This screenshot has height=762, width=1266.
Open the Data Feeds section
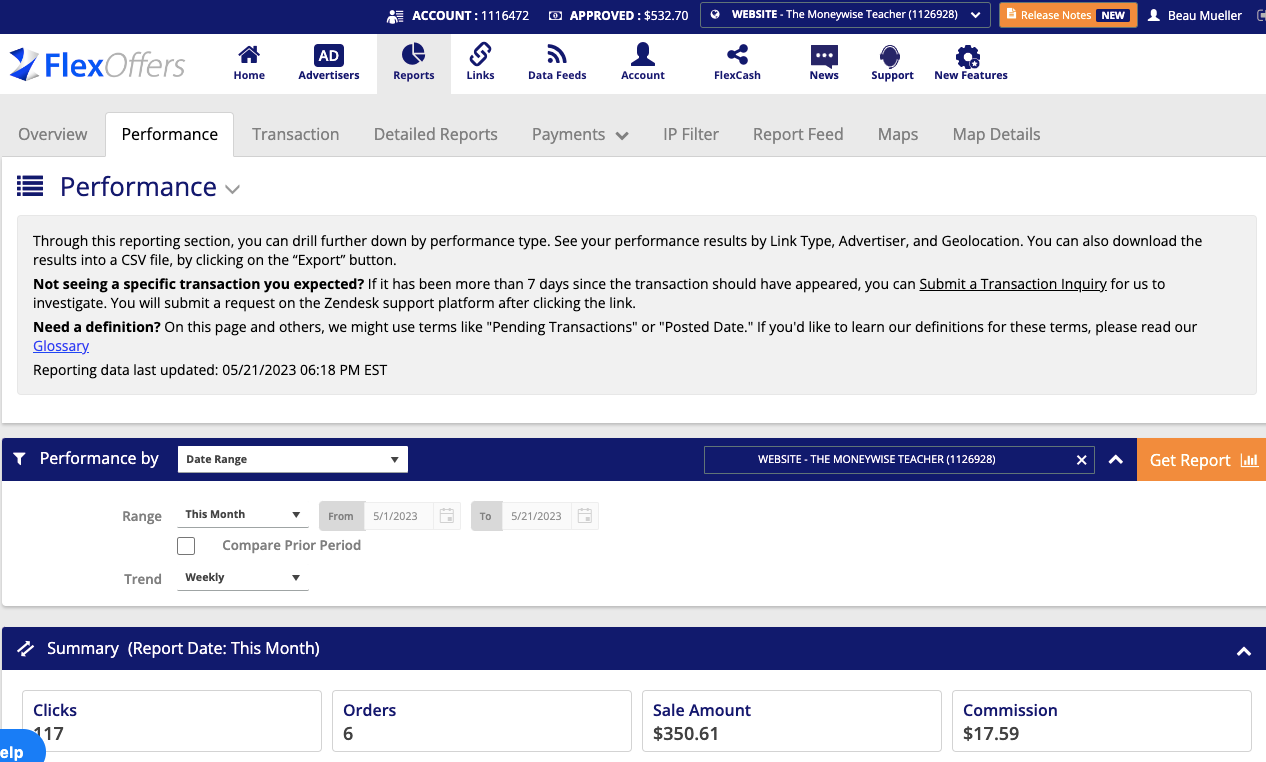(x=557, y=63)
